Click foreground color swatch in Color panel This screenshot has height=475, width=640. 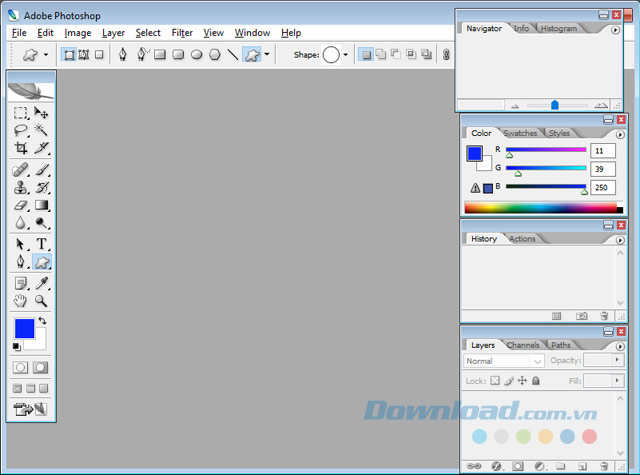tap(474, 154)
